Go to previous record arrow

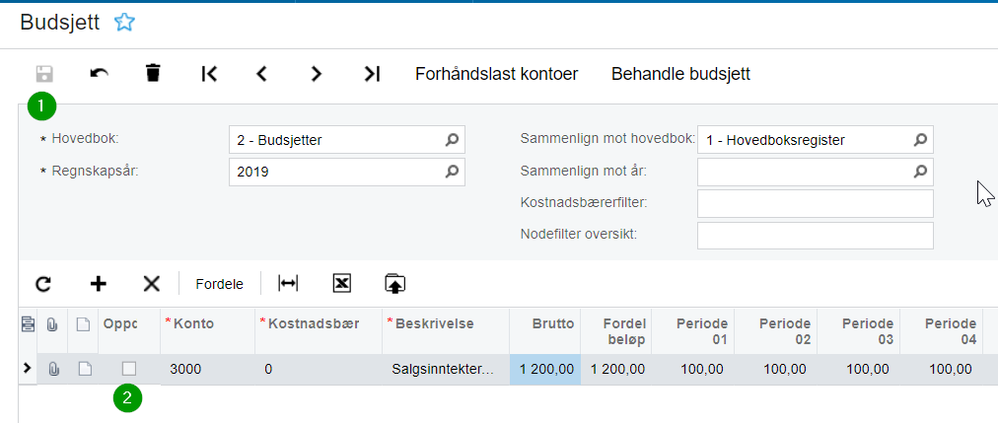pos(262,73)
